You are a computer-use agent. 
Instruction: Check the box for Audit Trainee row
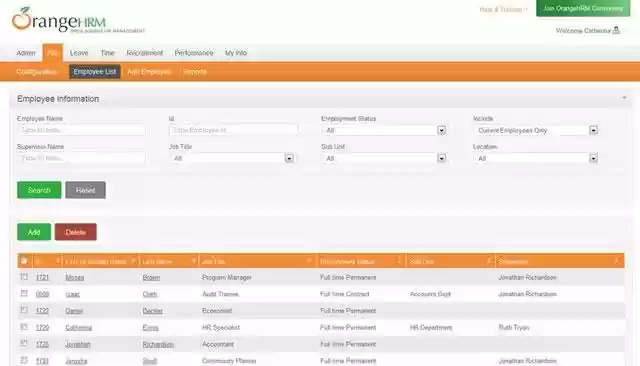point(24,293)
